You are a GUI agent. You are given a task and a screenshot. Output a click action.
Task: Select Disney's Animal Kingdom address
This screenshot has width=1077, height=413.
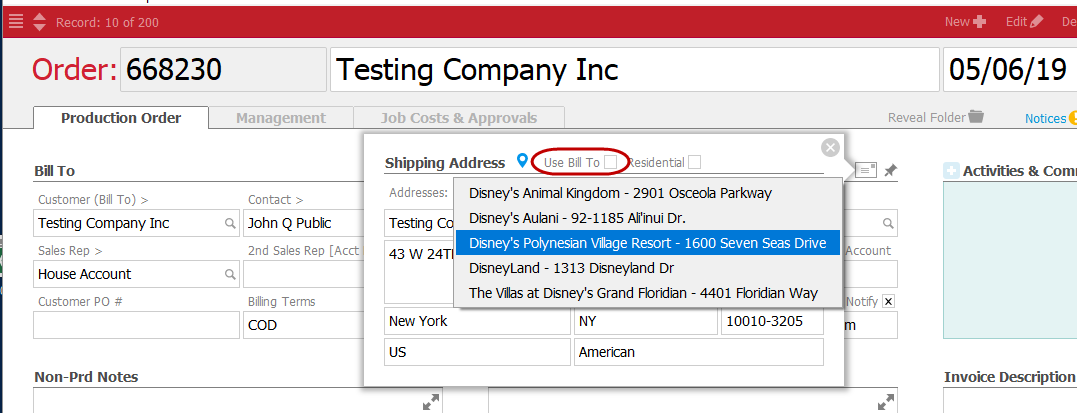pos(647,193)
